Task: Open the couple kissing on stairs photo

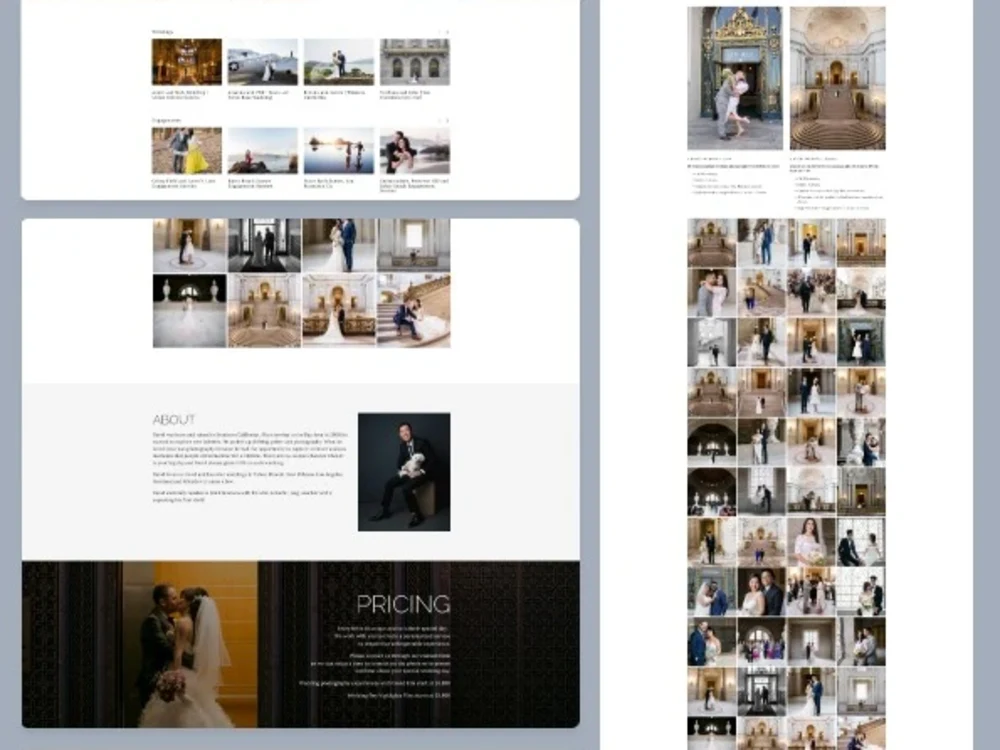Action: tap(413, 311)
